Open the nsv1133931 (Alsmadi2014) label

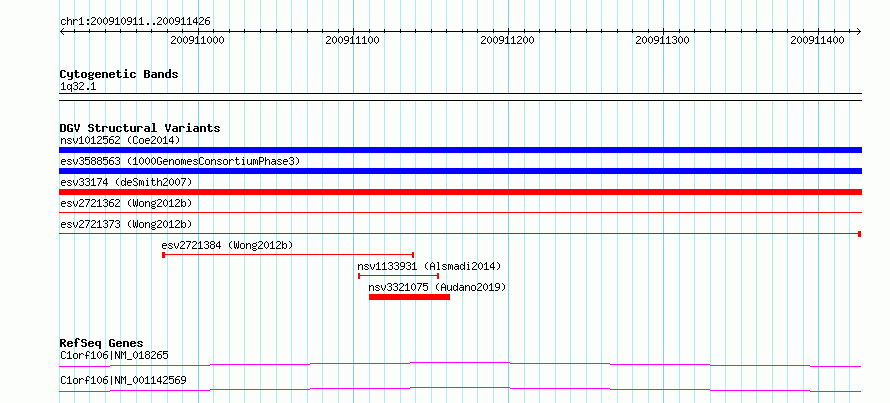click(x=429, y=266)
